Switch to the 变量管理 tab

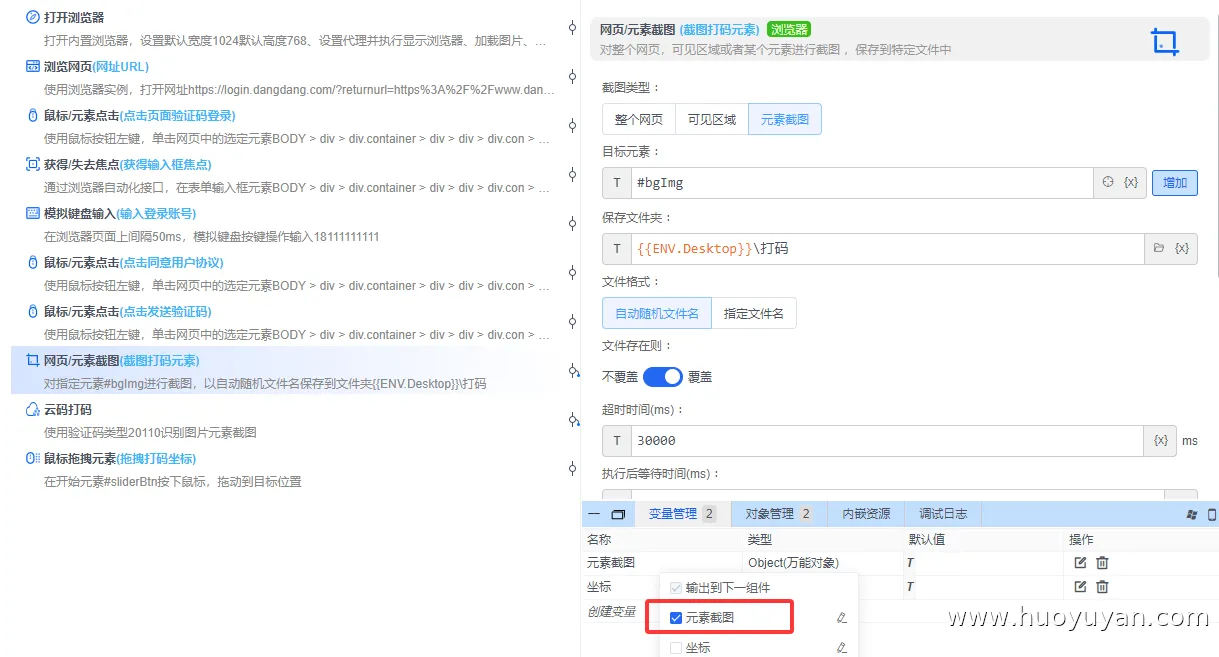tap(683, 514)
